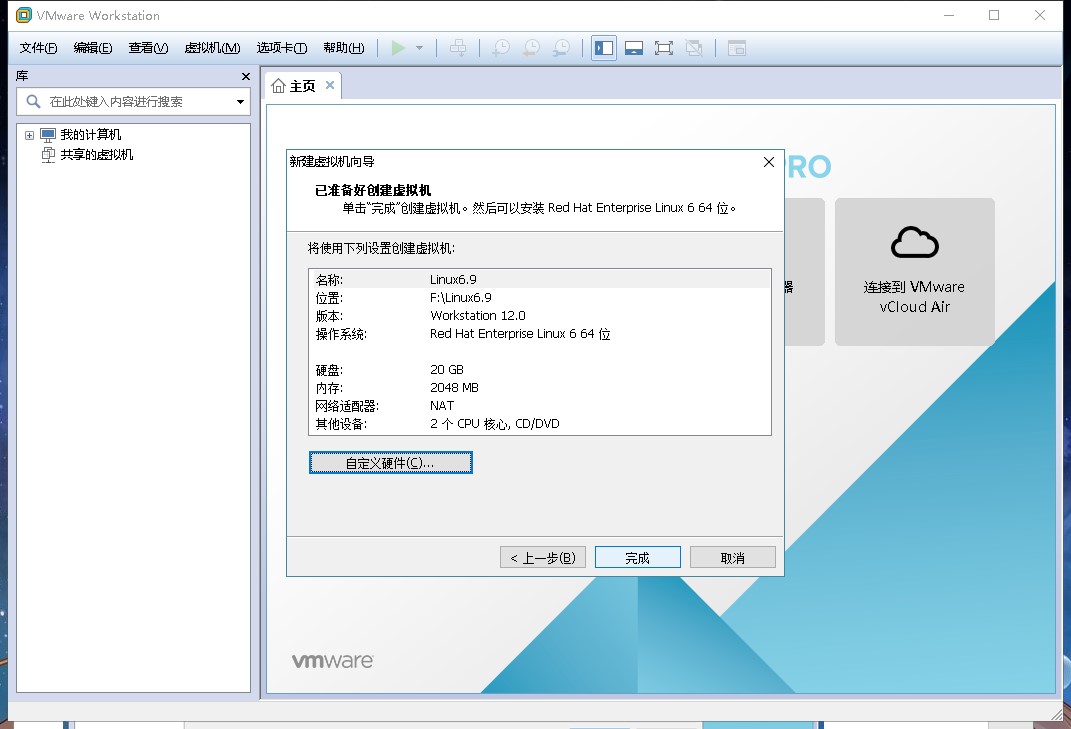Switch to the 主页 tab
This screenshot has height=729, width=1071.
303,86
